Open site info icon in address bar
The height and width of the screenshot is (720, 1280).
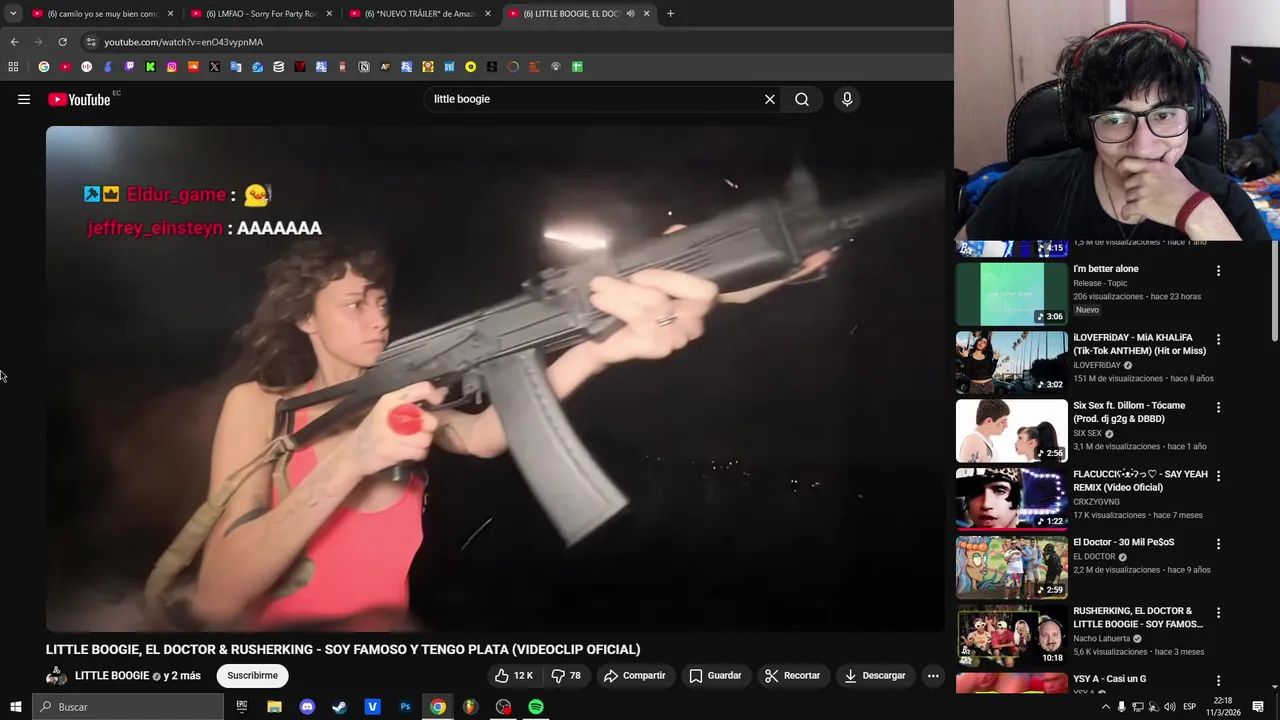pyautogui.click(x=91, y=42)
